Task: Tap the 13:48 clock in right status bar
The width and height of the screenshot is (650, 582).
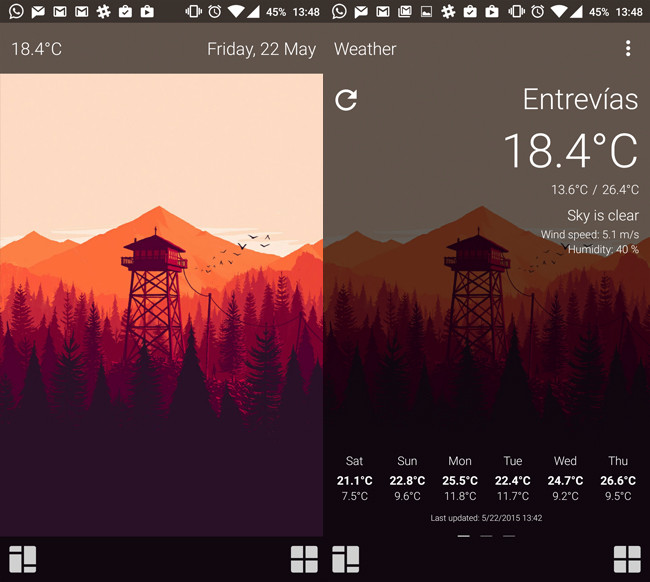Action: pos(629,12)
